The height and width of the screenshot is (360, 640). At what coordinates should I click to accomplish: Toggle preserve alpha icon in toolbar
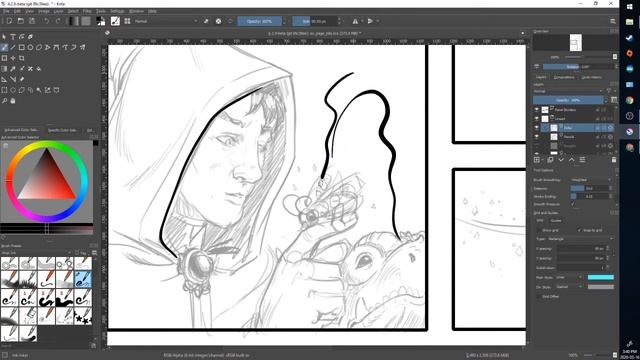(218, 21)
